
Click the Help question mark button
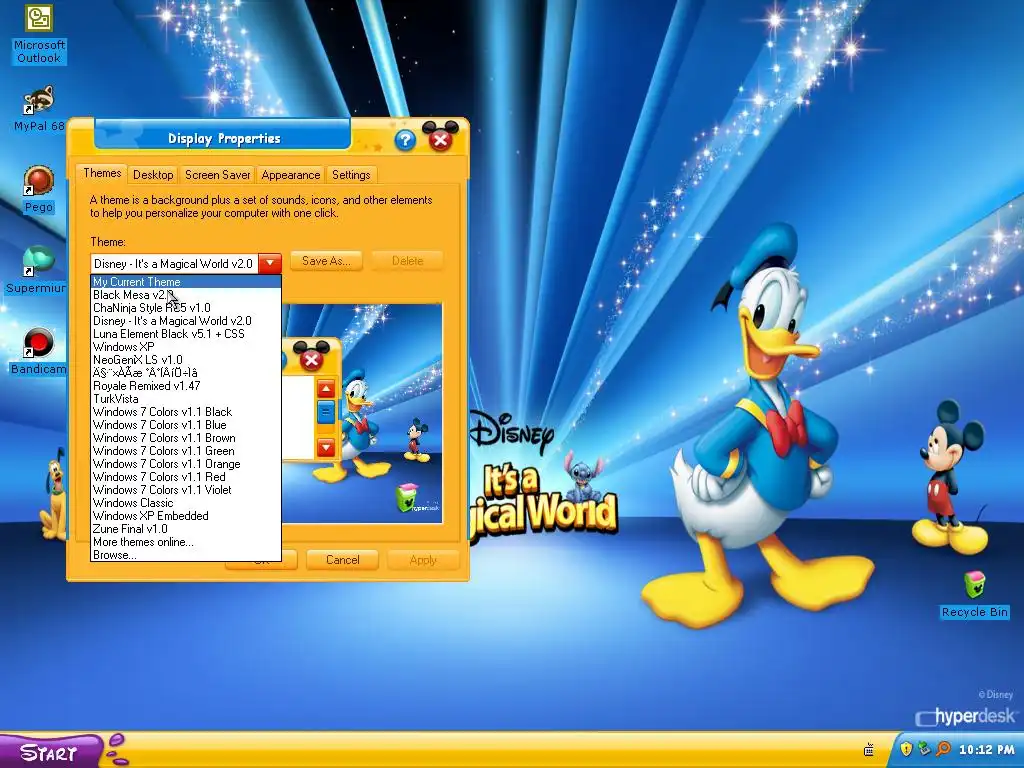(x=405, y=140)
